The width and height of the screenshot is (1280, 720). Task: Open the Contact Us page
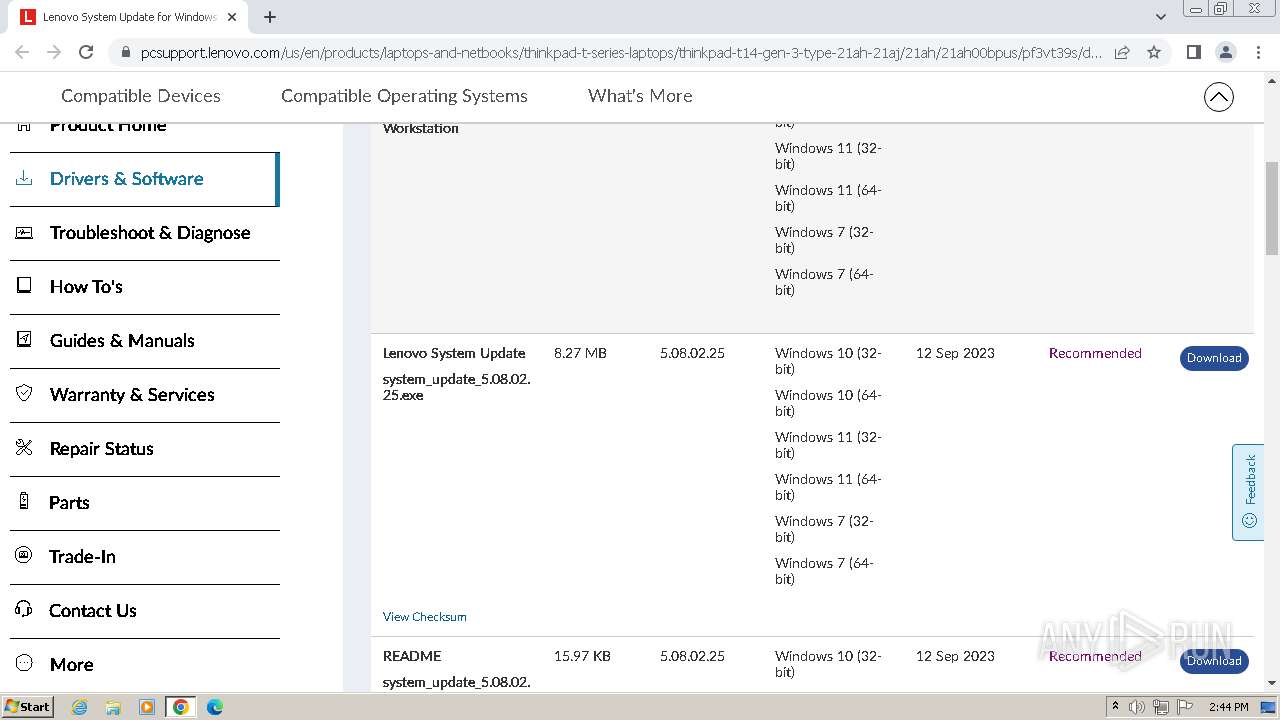tap(93, 611)
